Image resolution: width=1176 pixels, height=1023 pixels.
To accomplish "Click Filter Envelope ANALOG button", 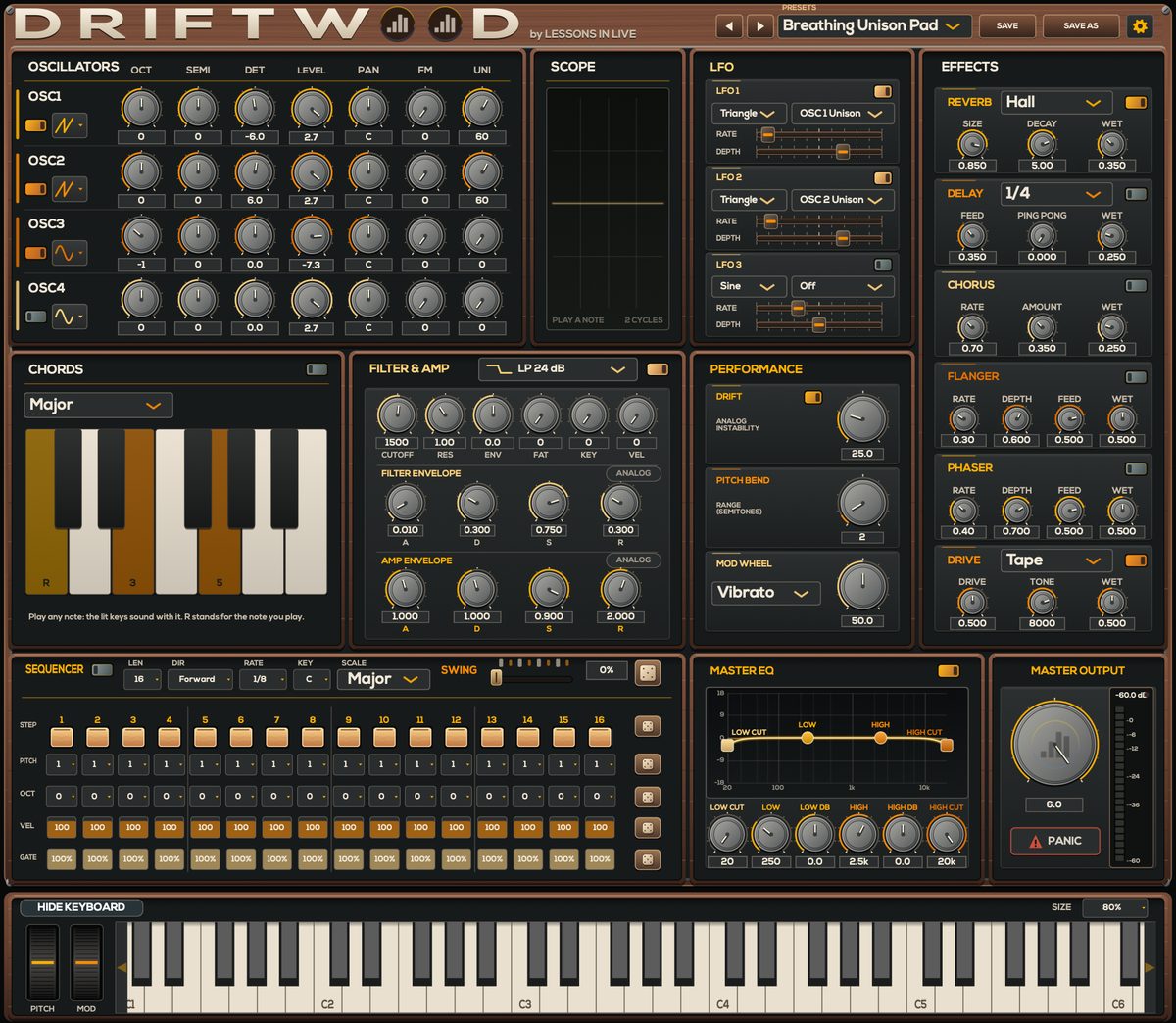I will 633,474.
